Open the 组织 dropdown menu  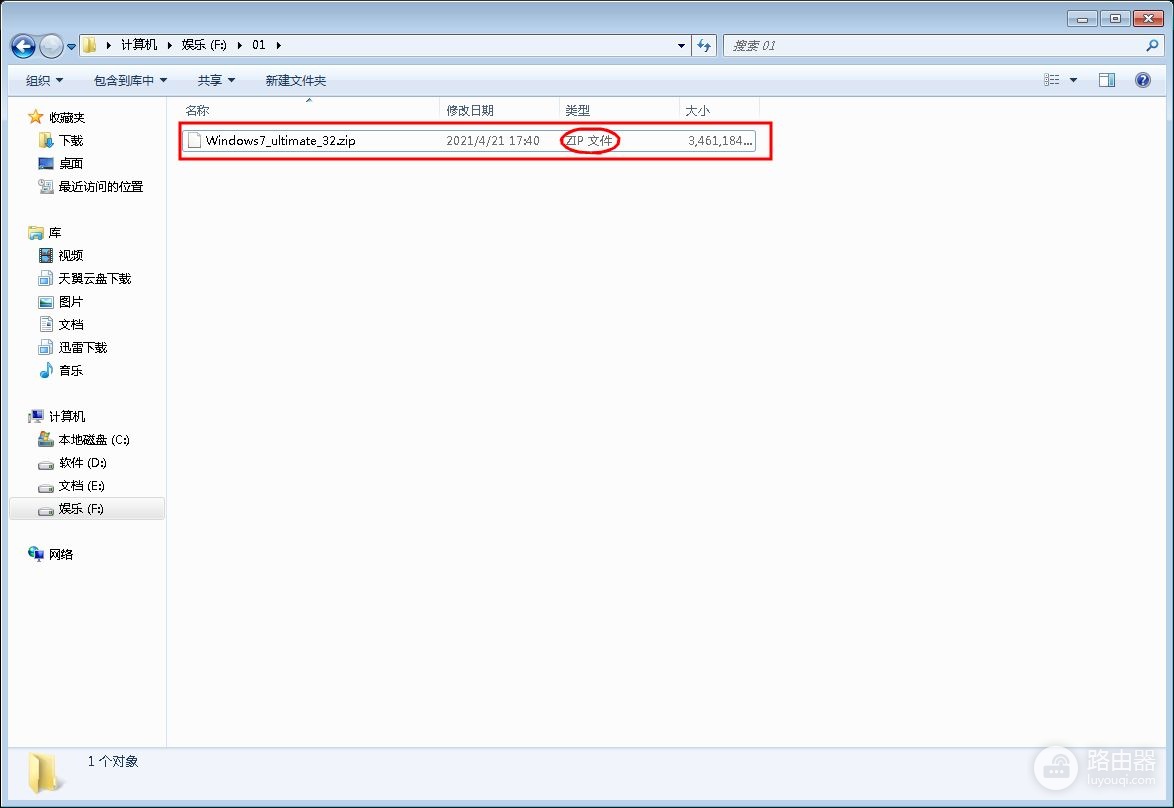click(45, 80)
